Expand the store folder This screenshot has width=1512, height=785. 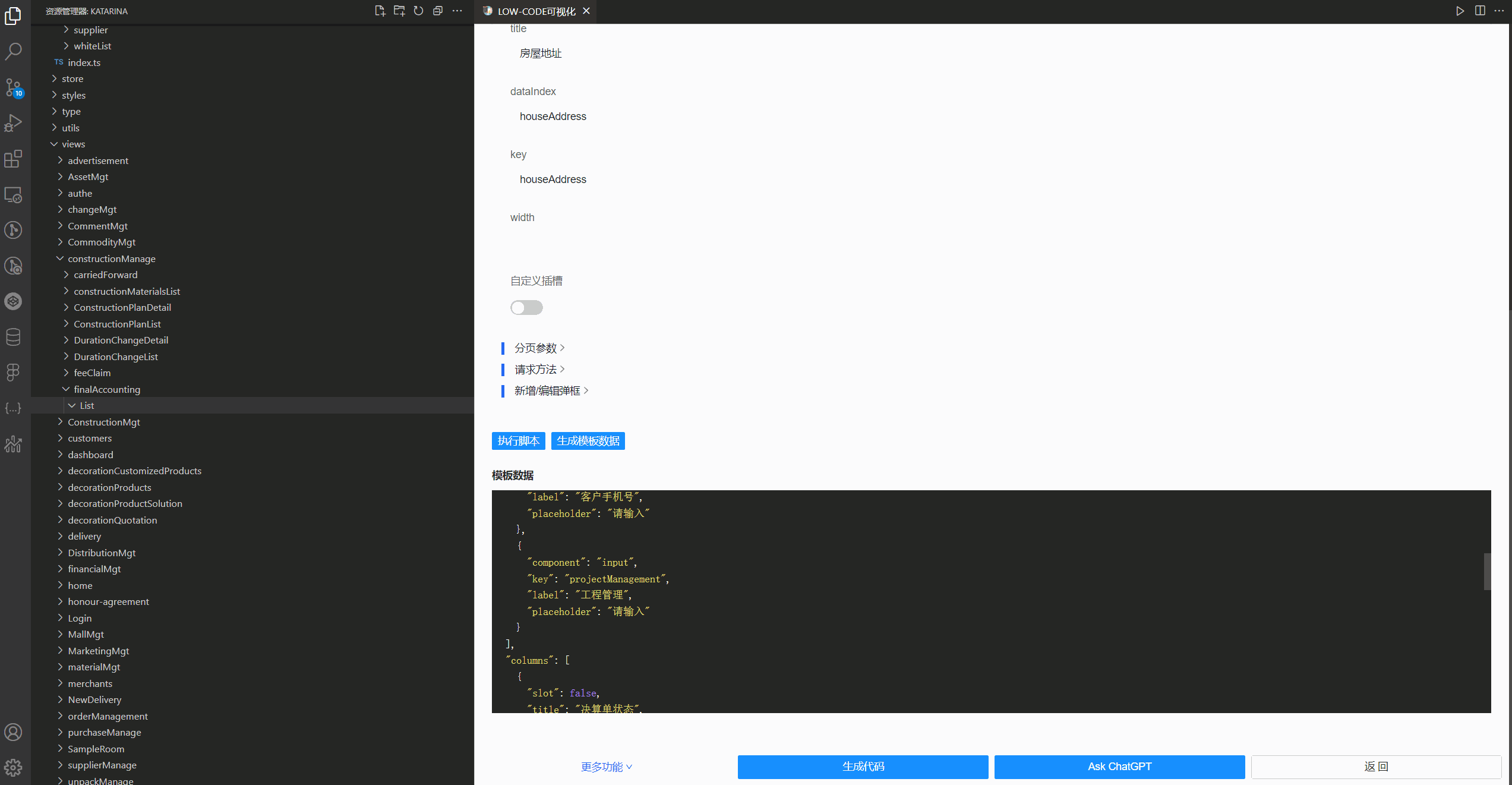[72, 78]
